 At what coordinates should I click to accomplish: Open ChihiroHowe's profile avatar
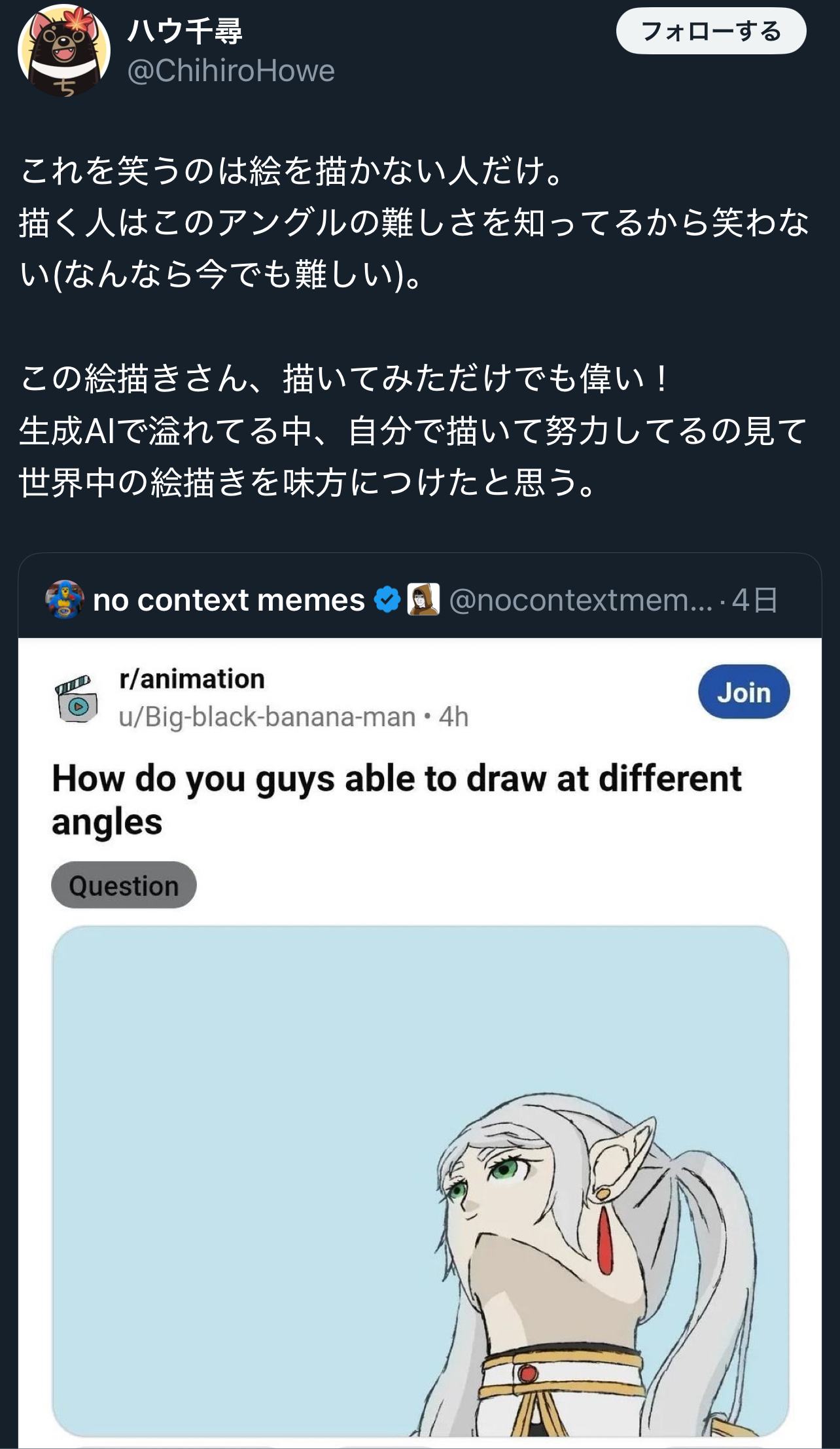[63, 51]
